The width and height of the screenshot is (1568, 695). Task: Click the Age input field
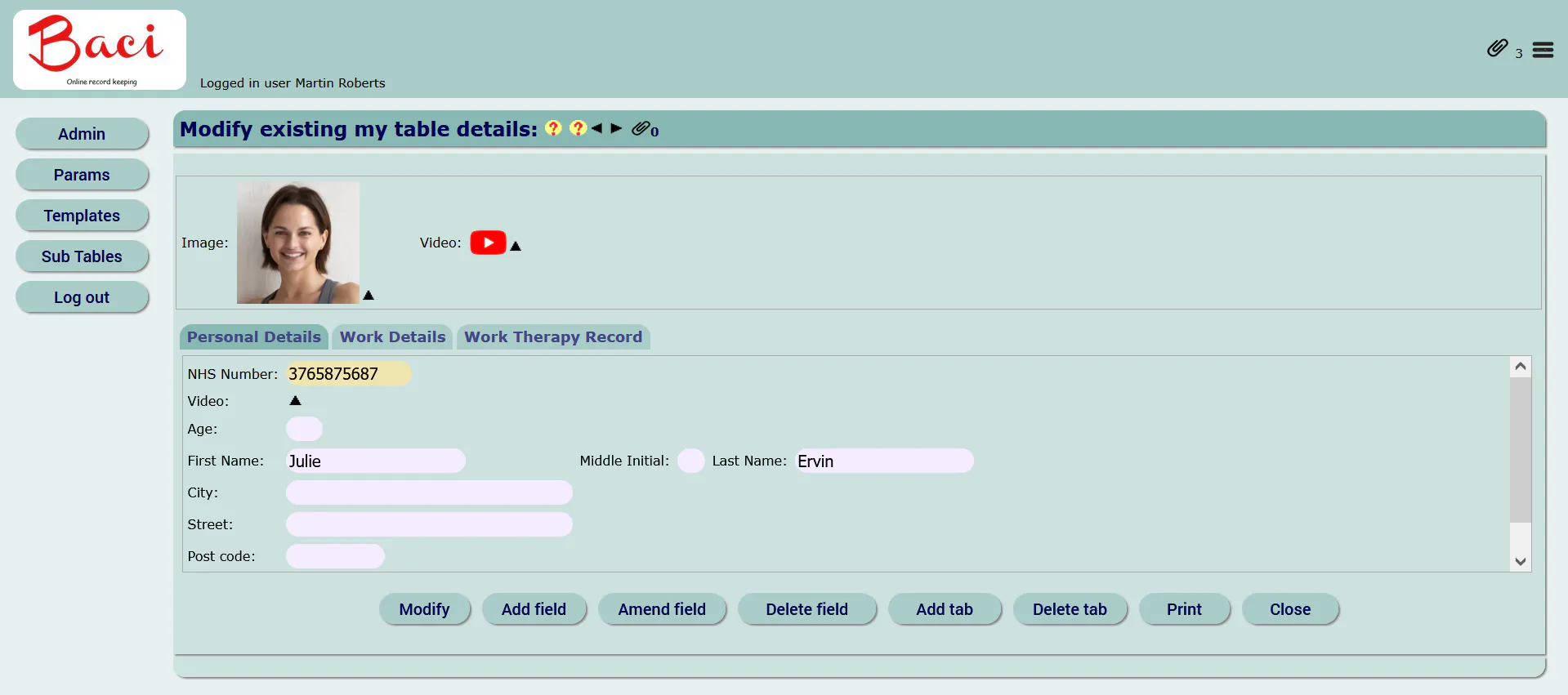pos(304,429)
